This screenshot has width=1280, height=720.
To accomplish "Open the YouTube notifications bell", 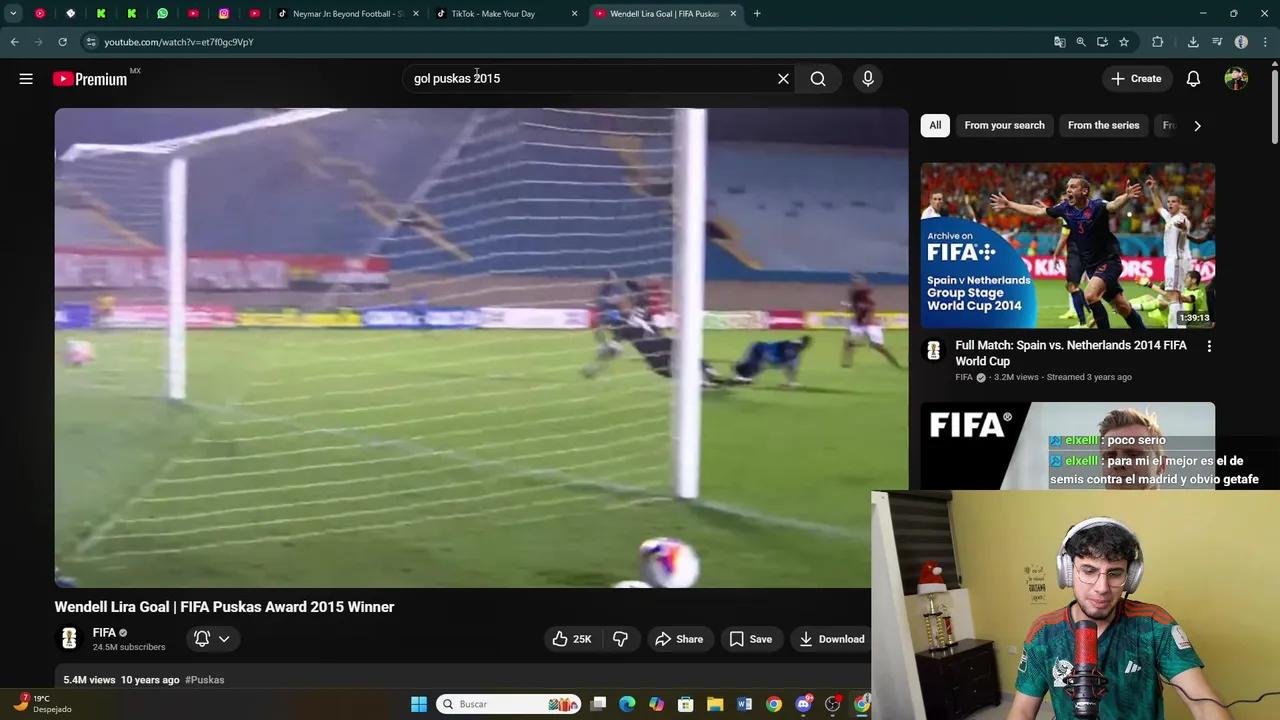I will [x=1193, y=79].
